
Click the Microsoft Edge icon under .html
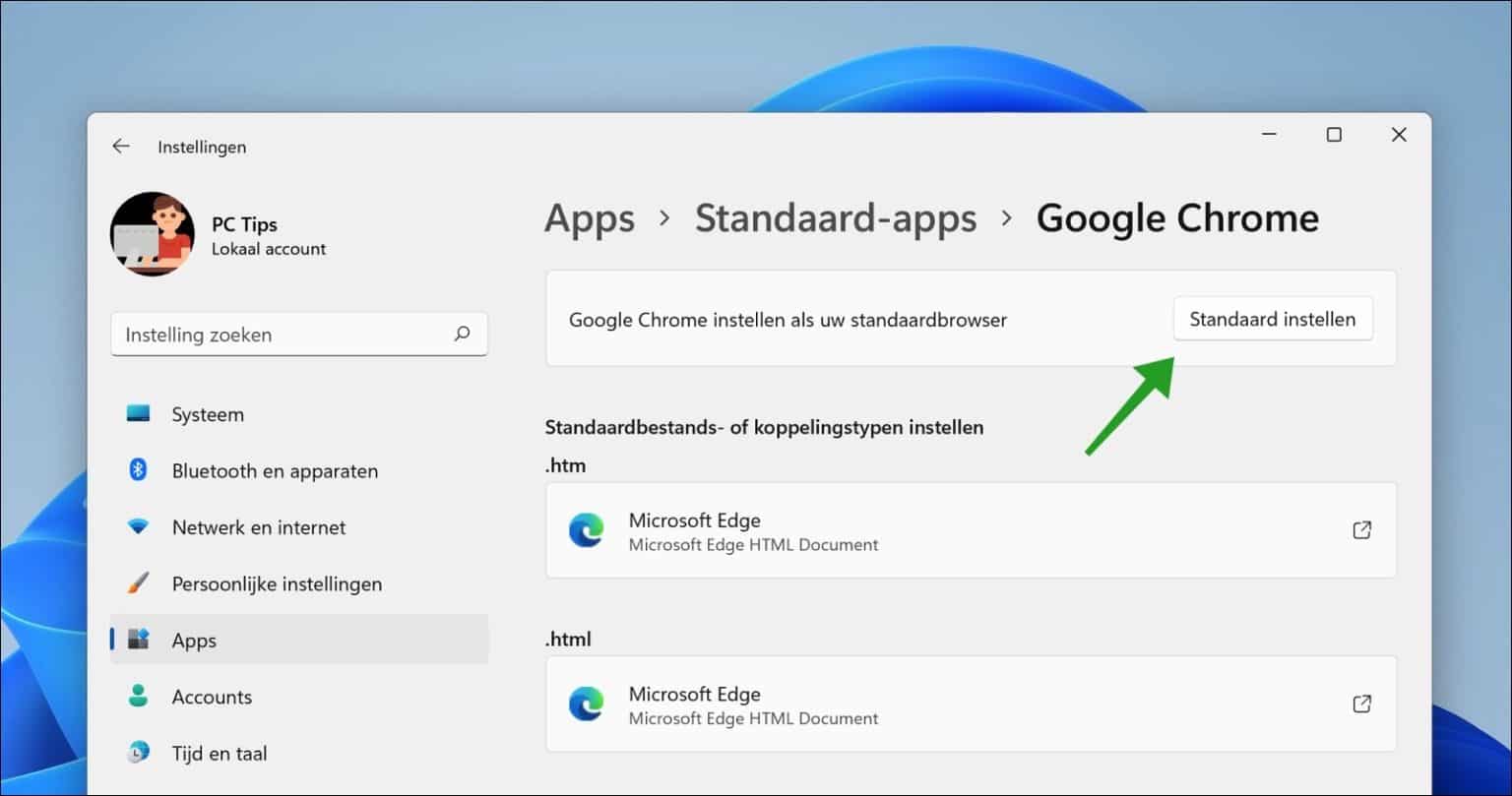[x=588, y=704]
